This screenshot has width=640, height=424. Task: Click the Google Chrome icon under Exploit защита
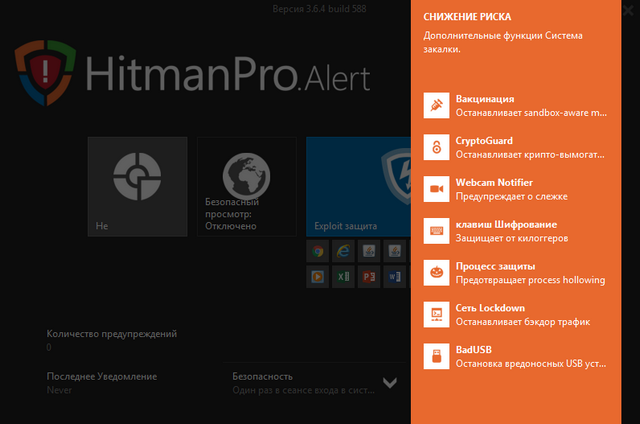pyautogui.click(x=317, y=250)
